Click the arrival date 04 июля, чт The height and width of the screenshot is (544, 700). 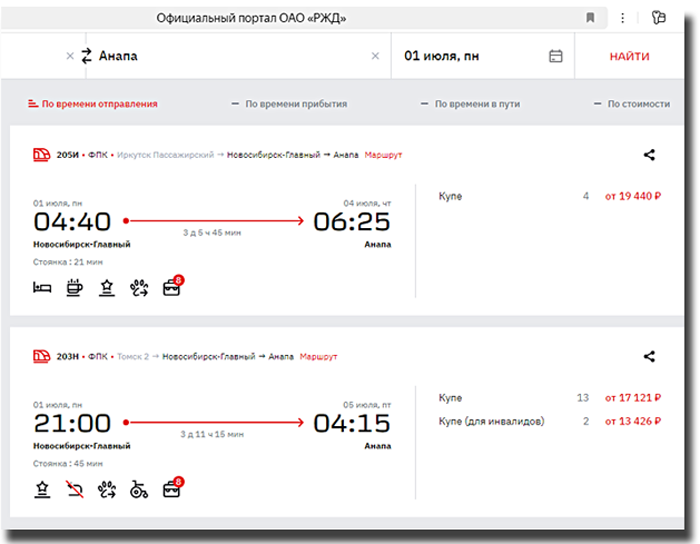(x=367, y=203)
